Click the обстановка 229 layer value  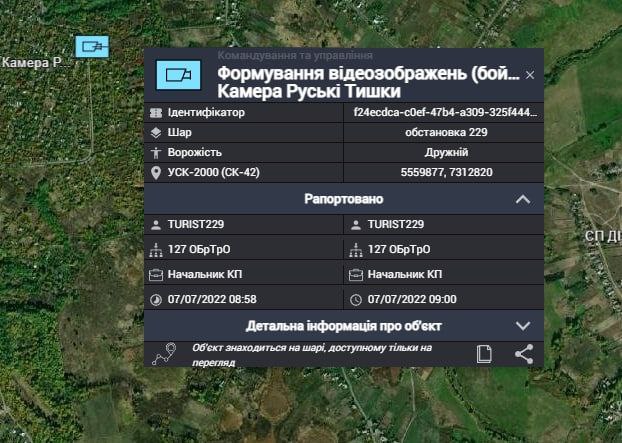[x=446, y=132]
